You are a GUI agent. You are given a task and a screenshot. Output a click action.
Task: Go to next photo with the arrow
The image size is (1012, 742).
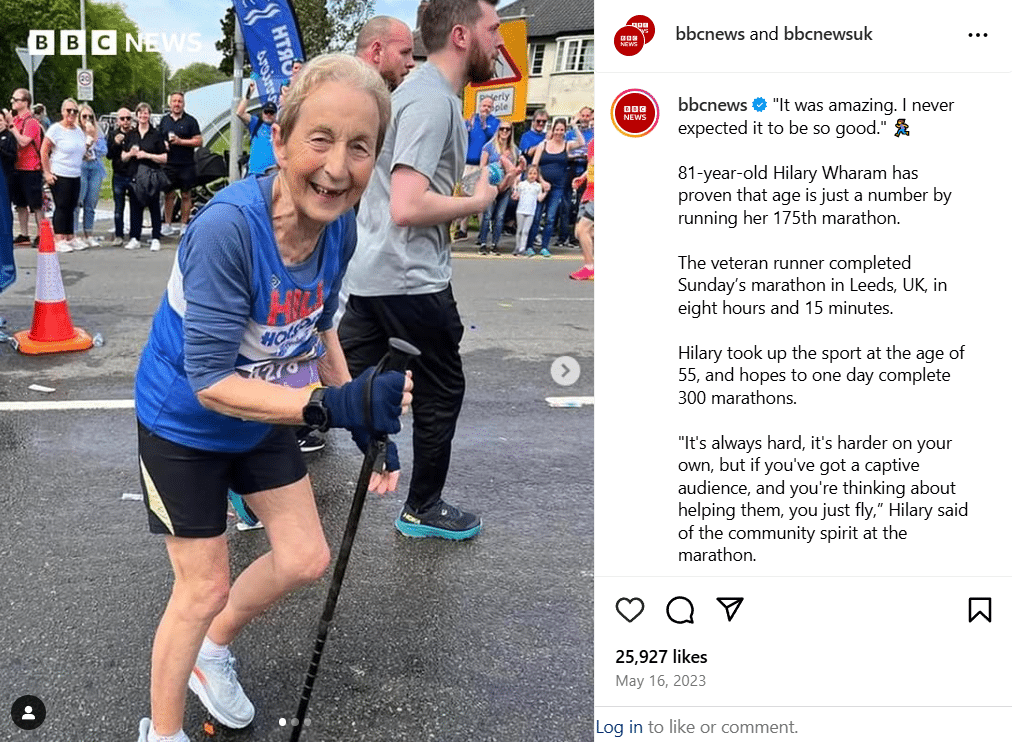tap(565, 371)
